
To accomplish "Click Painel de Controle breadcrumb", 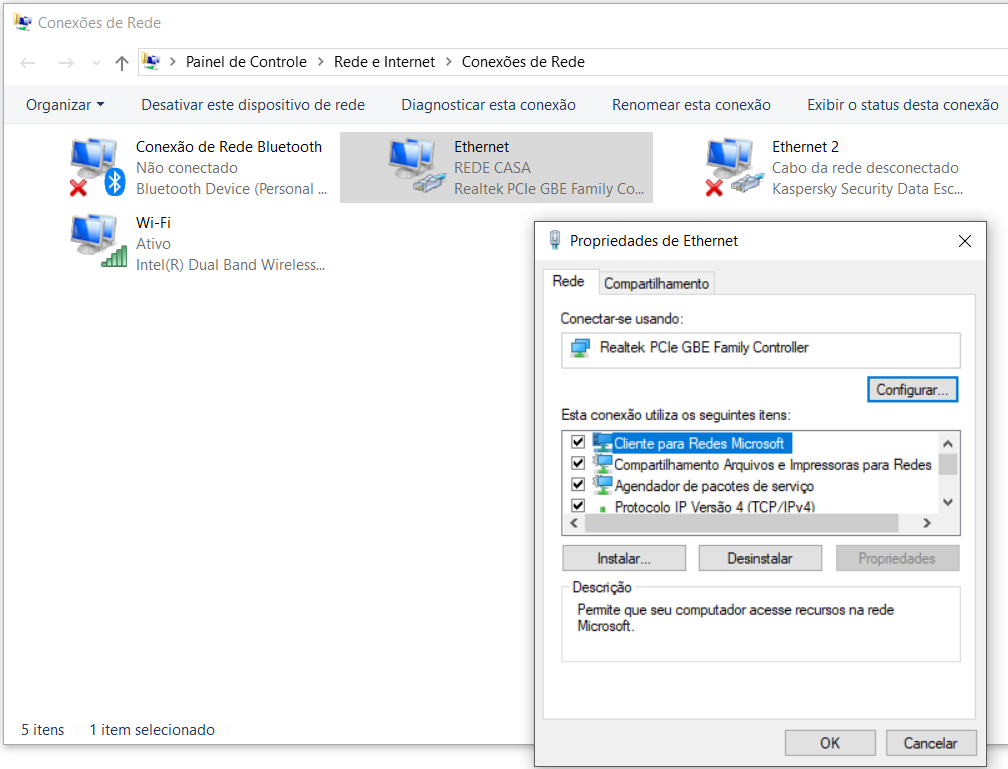I will point(246,62).
